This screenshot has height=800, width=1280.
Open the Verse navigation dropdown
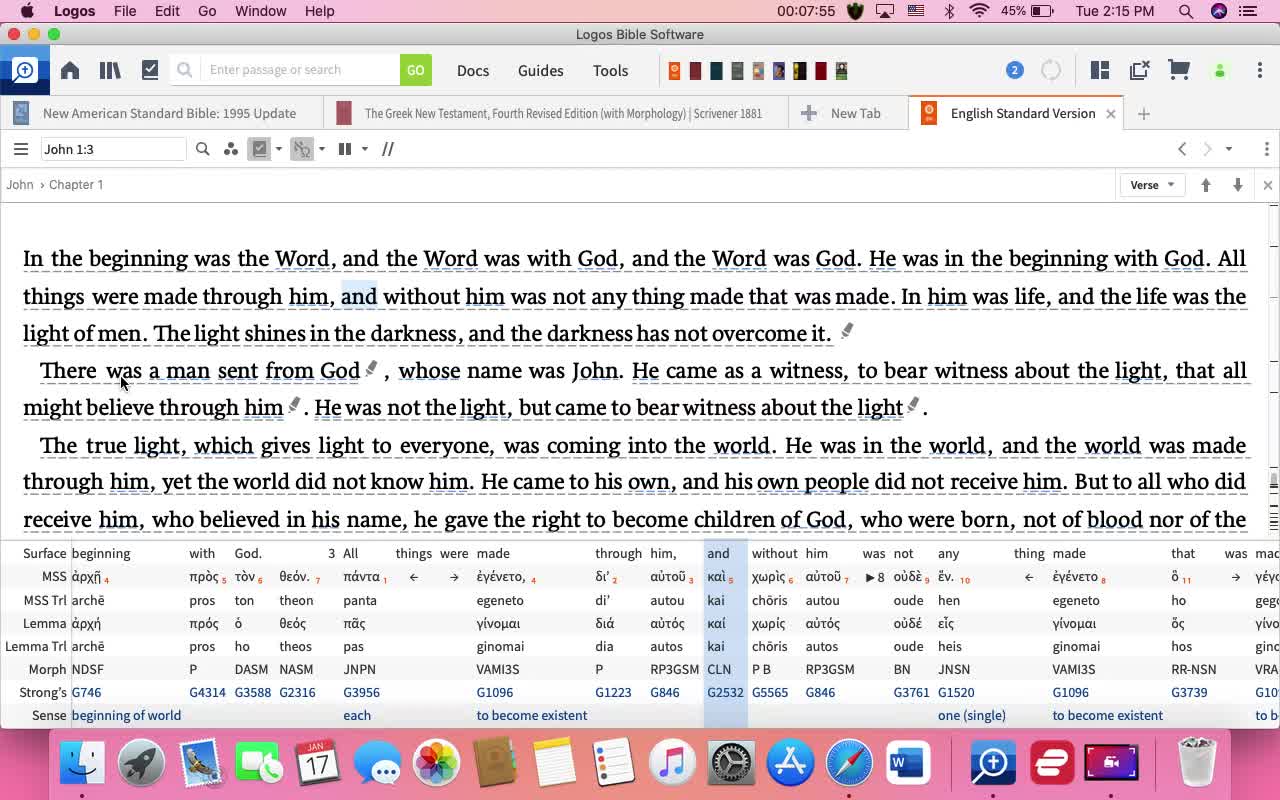pyautogui.click(x=1152, y=185)
